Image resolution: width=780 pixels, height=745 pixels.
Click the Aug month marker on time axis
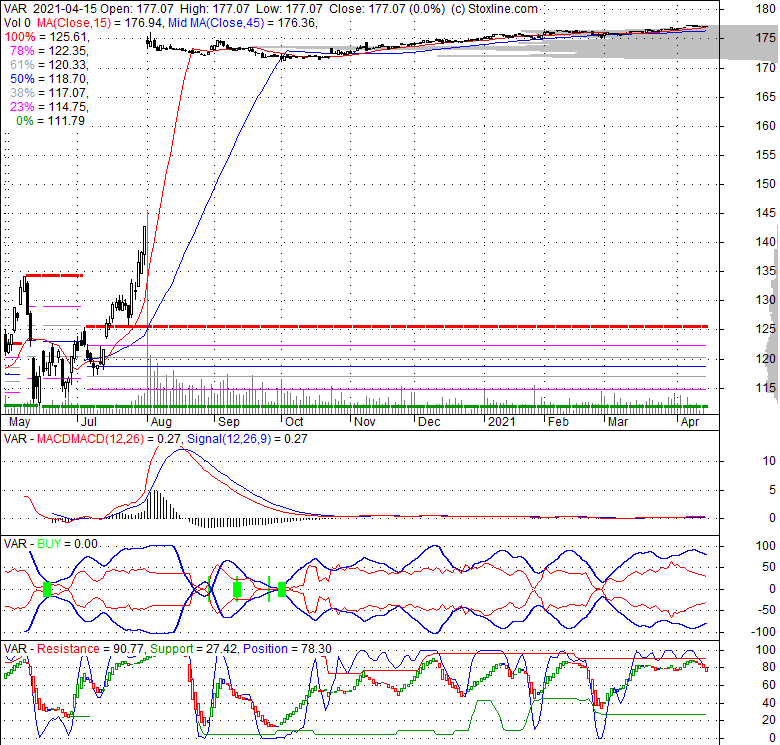[162, 422]
